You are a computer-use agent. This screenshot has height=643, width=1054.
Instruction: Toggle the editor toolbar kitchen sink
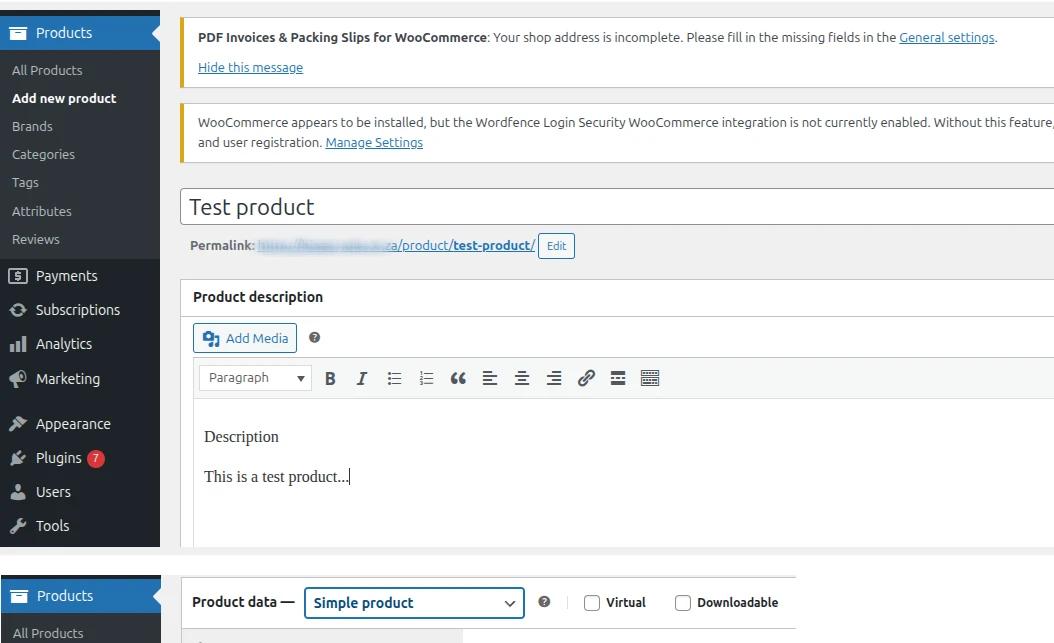650,378
